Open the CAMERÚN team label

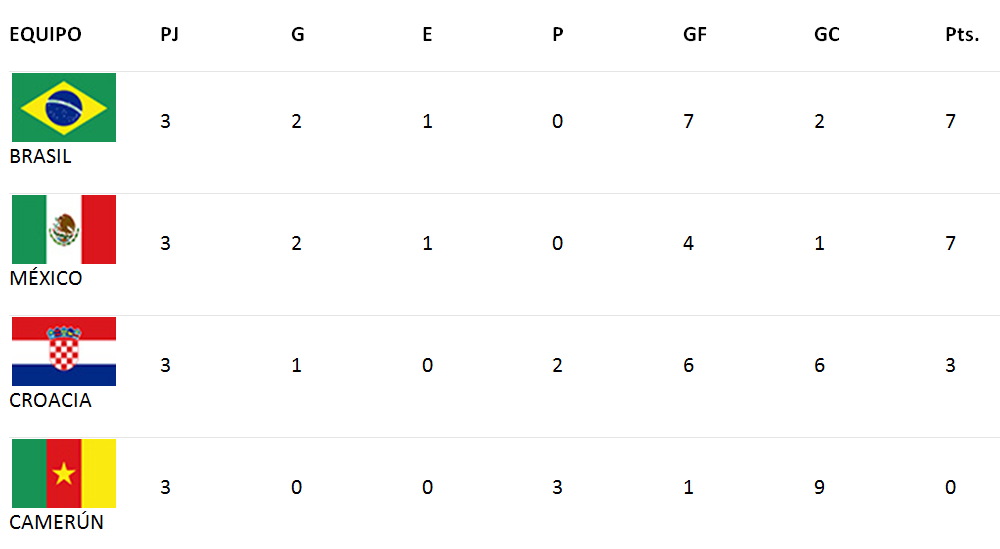pos(56,522)
